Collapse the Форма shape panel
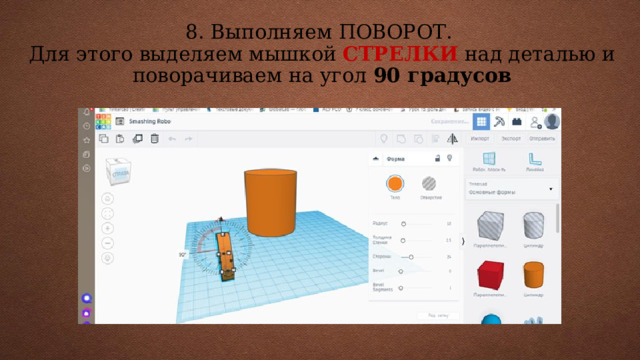Screen dimensions: 640x360 point(376,159)
